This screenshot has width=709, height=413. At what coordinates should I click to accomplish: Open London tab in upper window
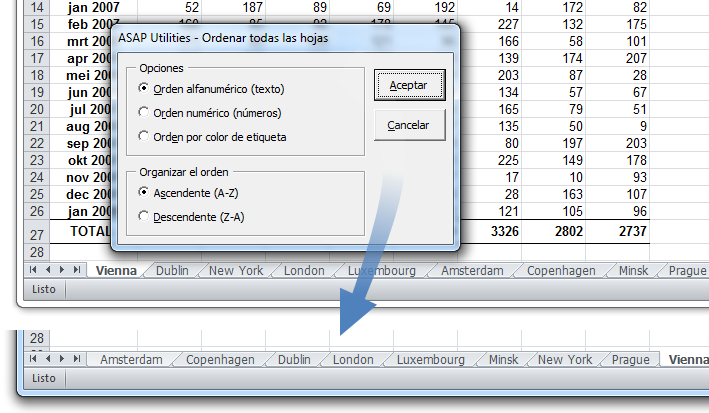[304, 271]
